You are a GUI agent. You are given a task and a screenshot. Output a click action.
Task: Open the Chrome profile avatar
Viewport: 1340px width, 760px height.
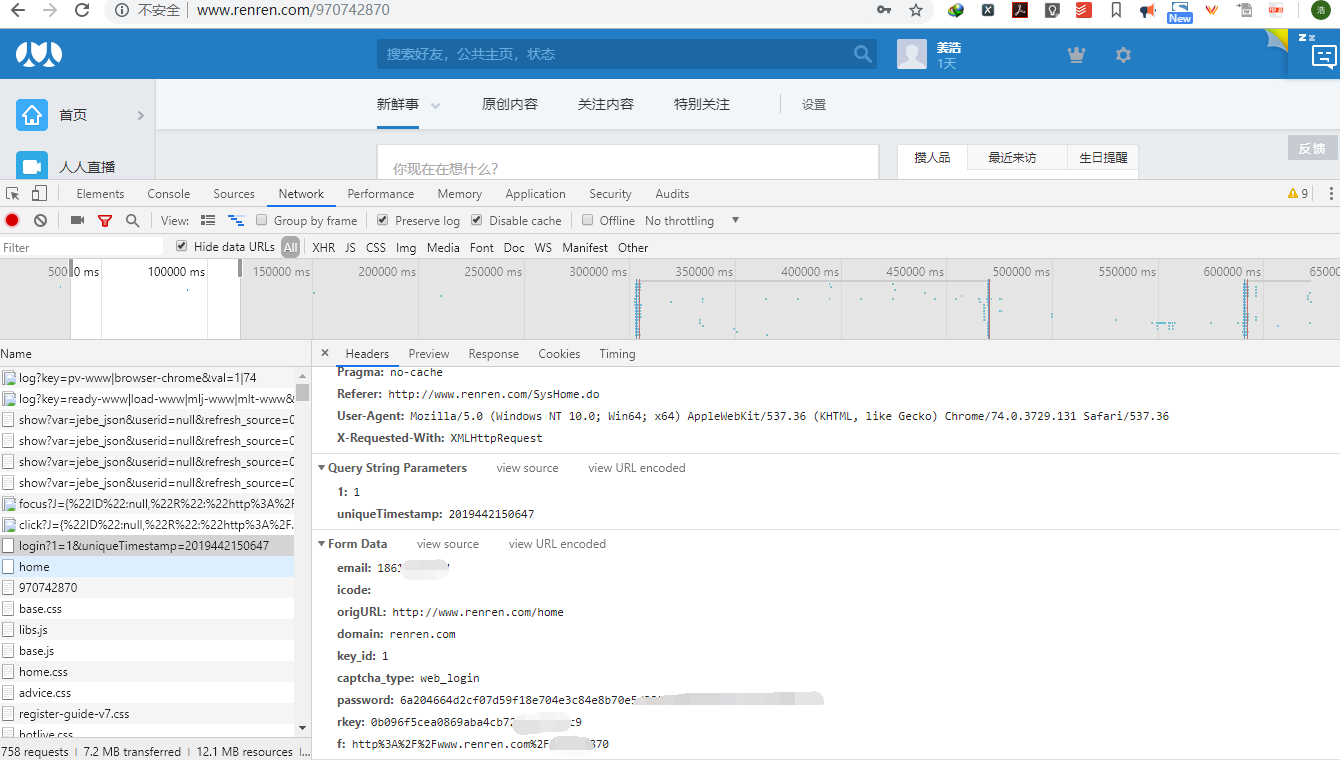(x=1321, y=10)
